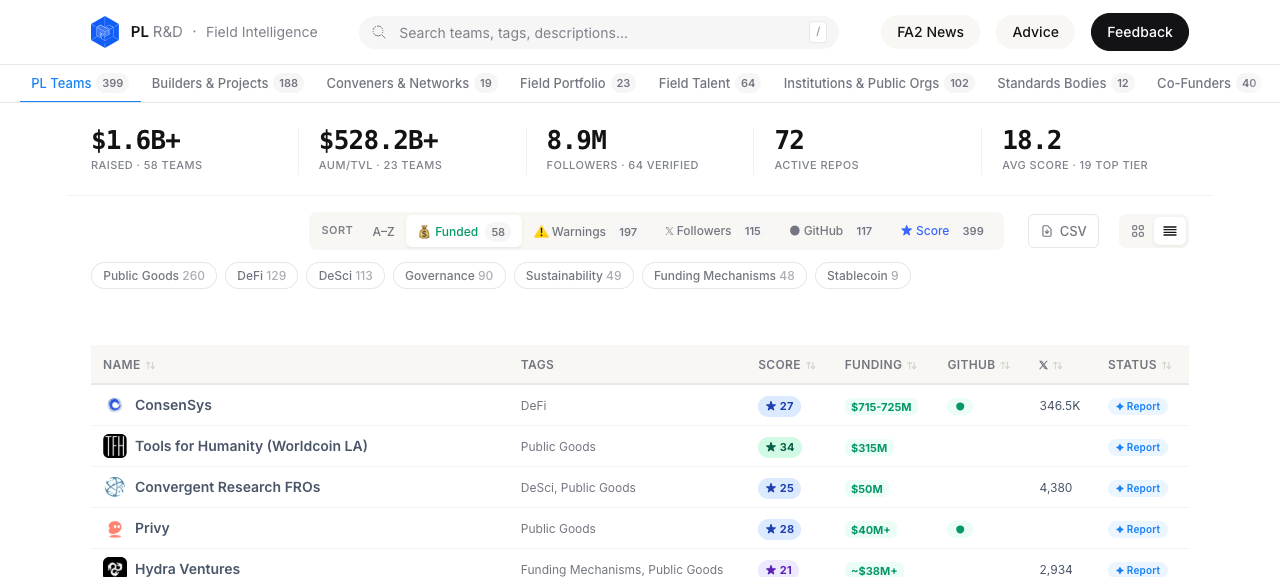Viewport: 1280px width, 577px height.
Task: Export data with the CSV button
Action: tap(1063, 231)
